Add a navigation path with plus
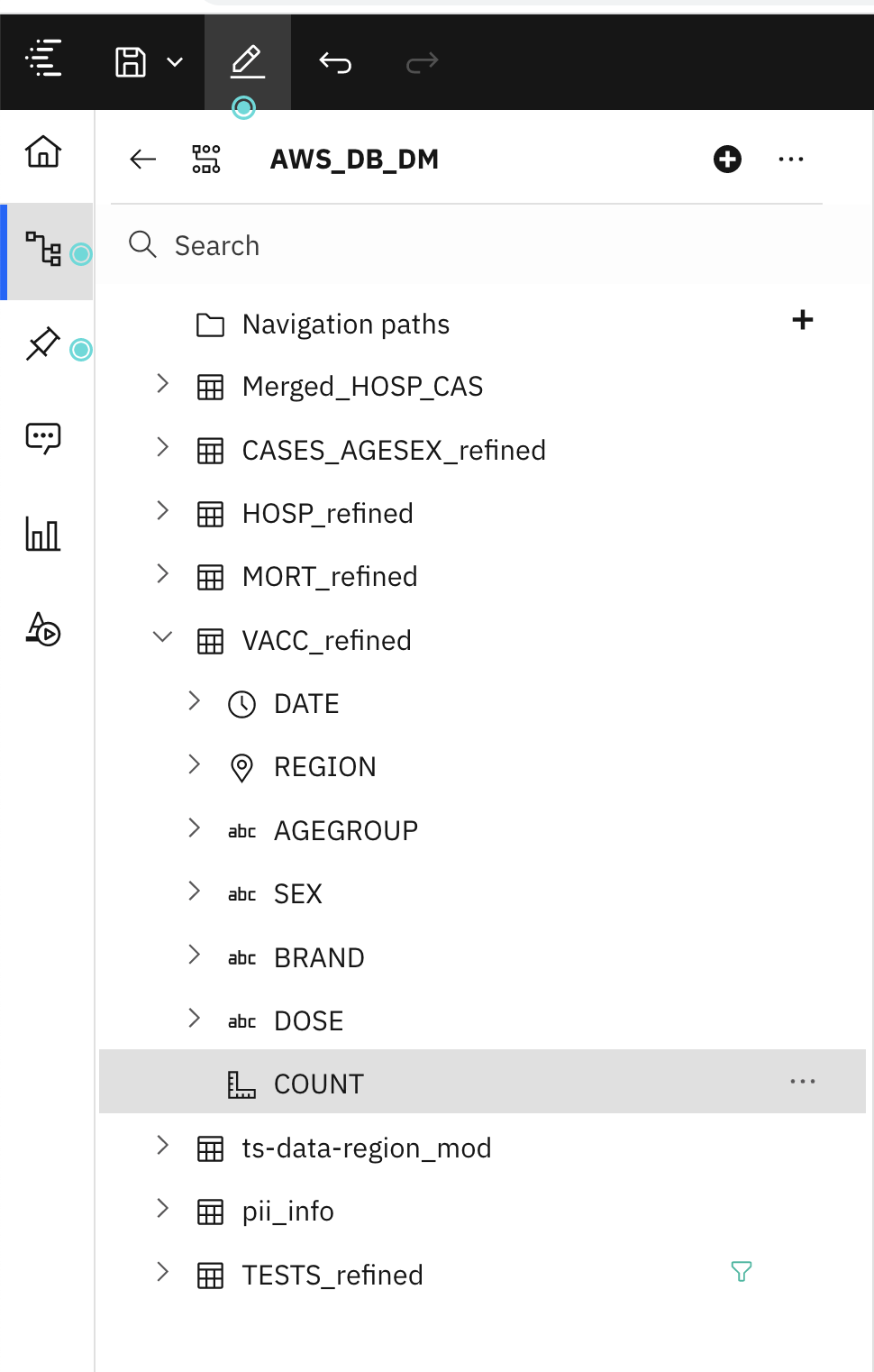The image size is (874, 1372). (803, 320)
